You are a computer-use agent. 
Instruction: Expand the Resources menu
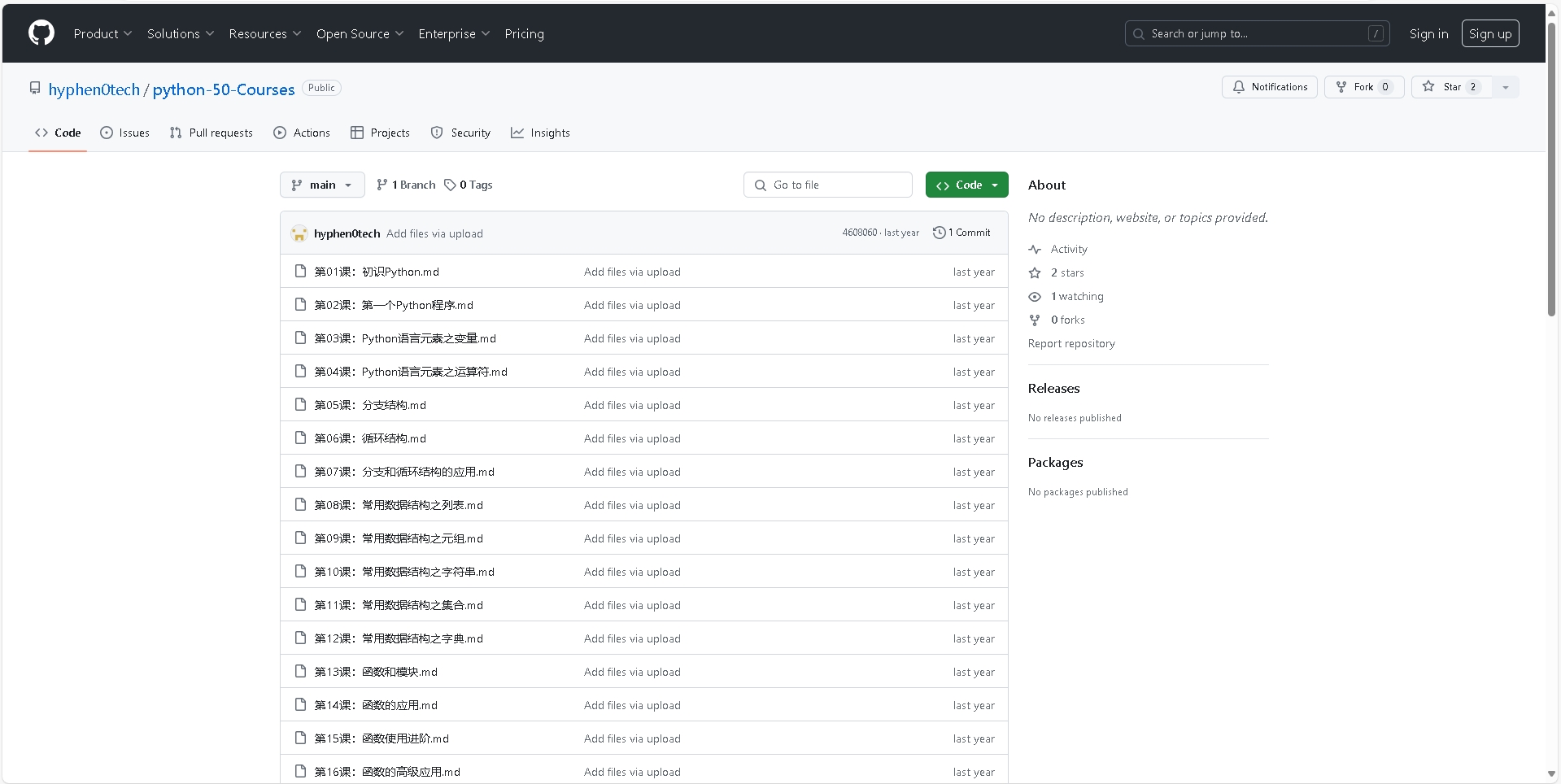[x=265, y=33]
